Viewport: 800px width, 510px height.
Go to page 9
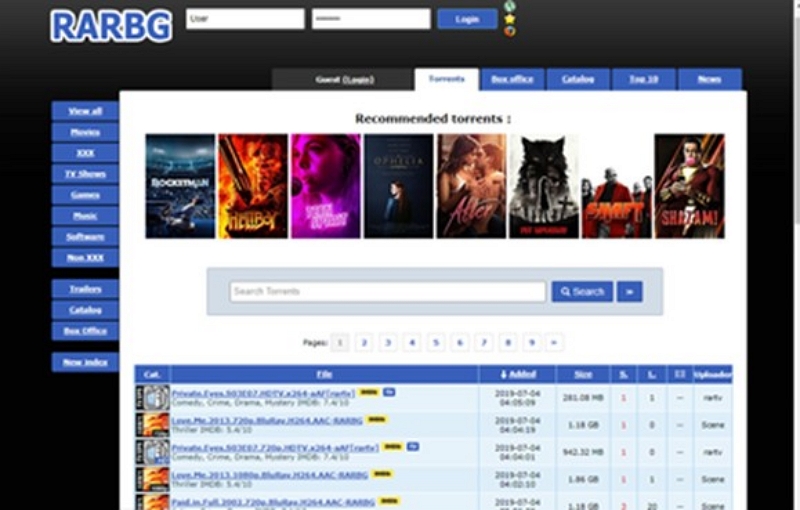[532, 342]
